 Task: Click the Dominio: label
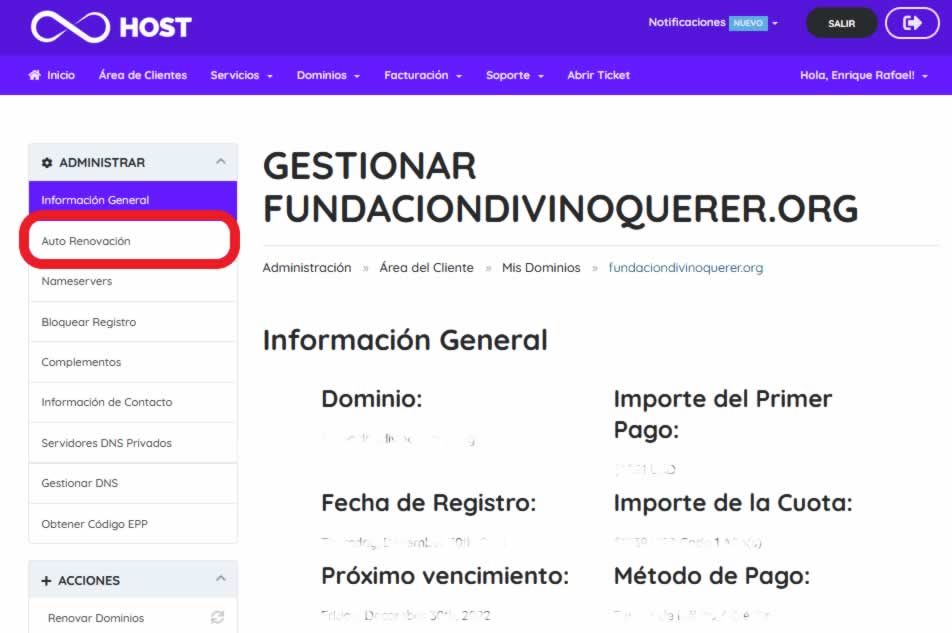pyautogui.click(x=372, y=399)
